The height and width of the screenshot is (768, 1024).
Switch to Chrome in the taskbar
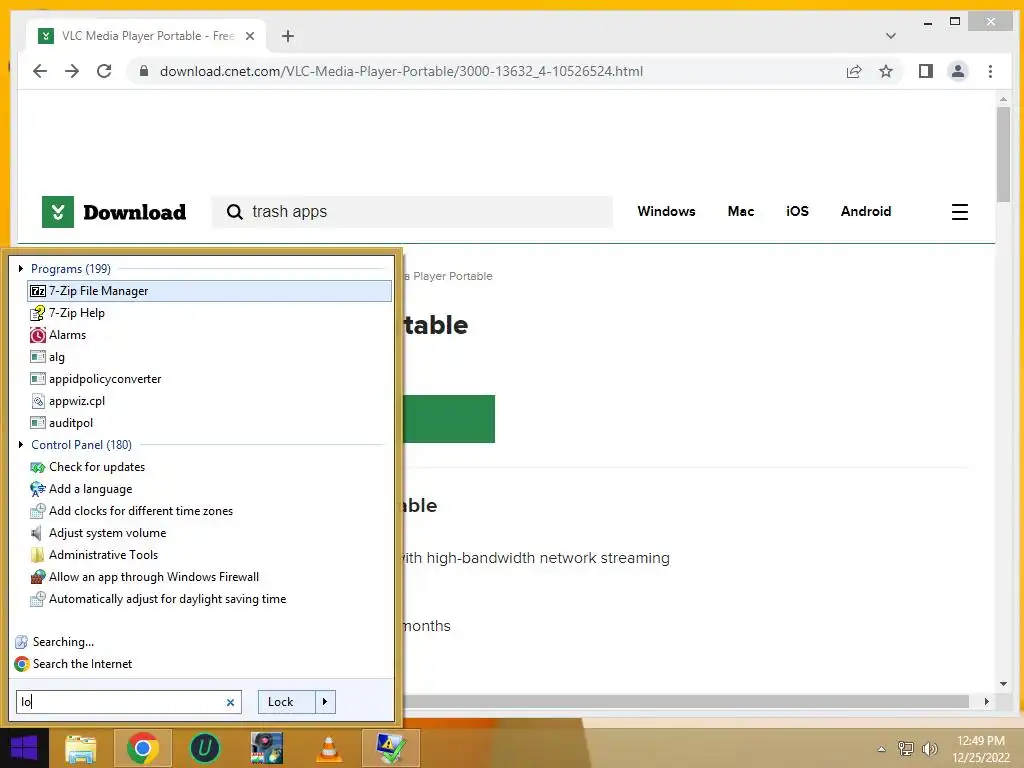click(x=142, y=748)
